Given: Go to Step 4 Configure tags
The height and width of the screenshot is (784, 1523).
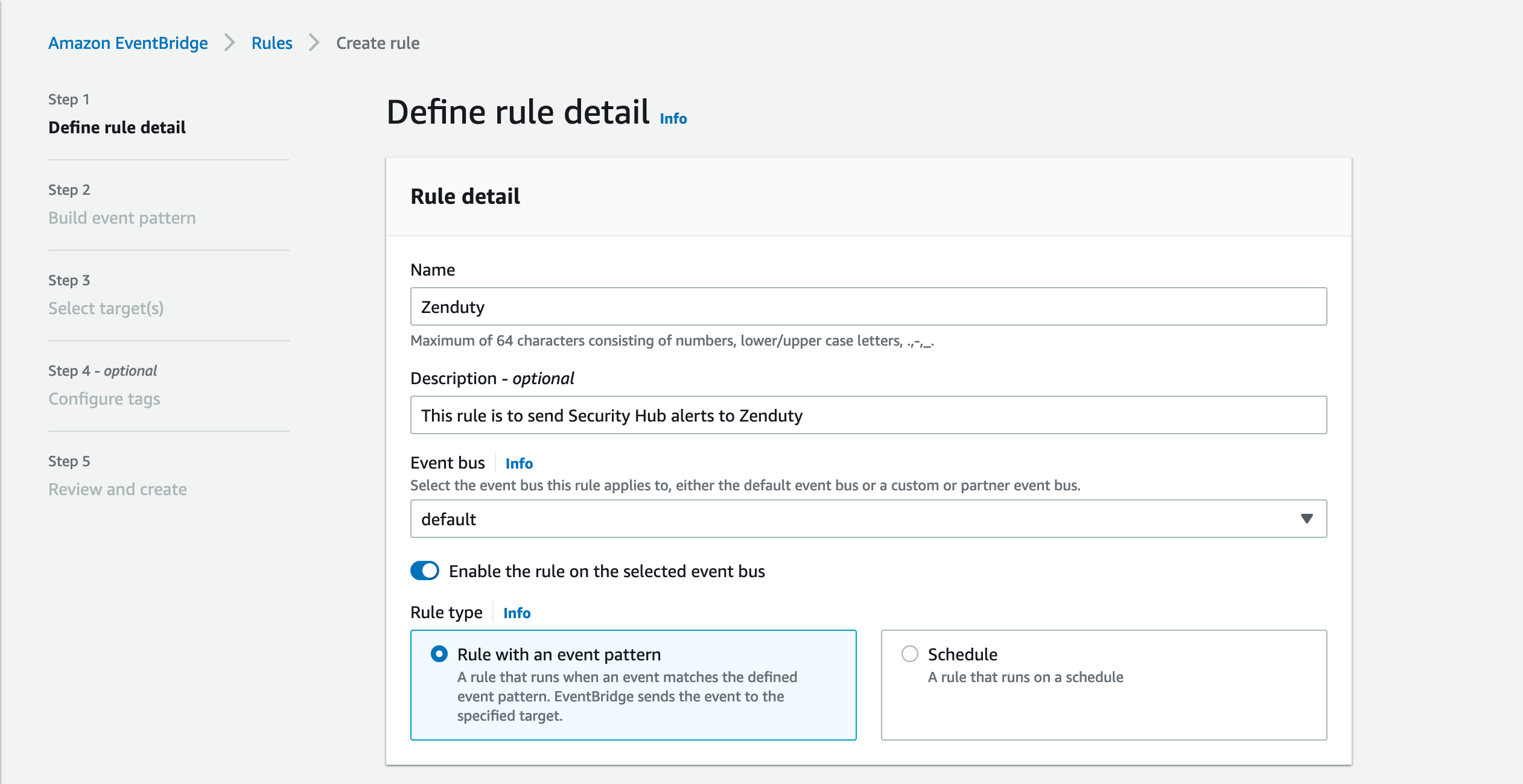Looking at the screenshot, I should (x=104, y=399).
